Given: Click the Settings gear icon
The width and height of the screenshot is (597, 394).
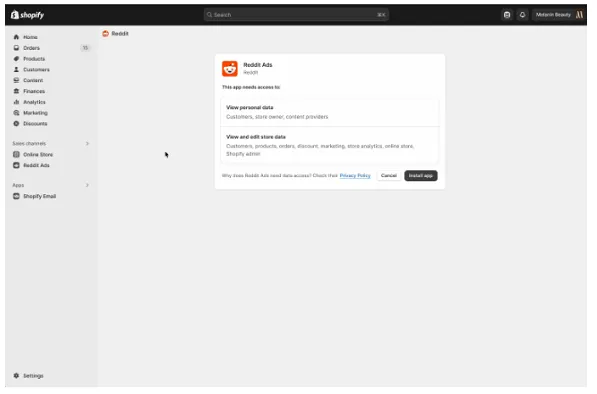Looking at the screenshot, I should [16, 376].
